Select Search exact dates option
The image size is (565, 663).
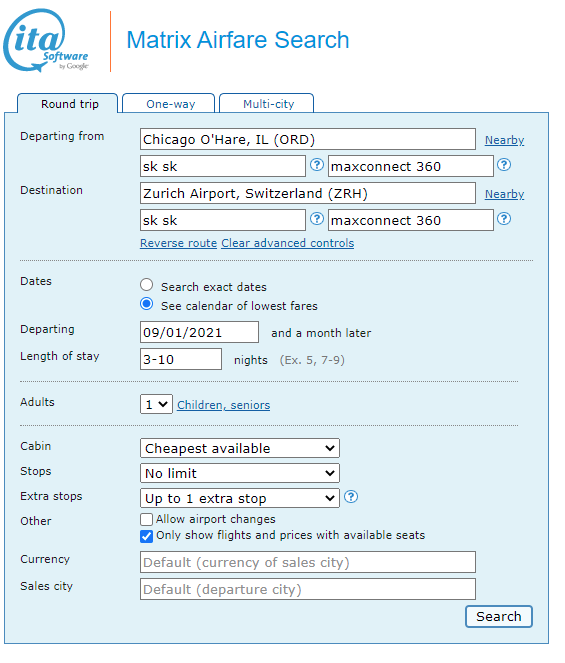pyautogui.click(x=147, y=285)
